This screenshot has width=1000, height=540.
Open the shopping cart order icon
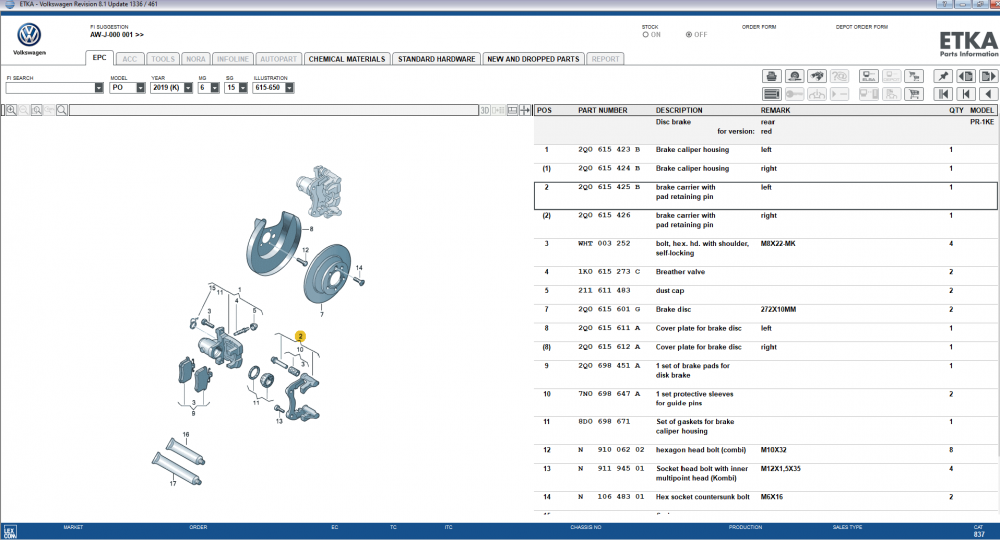914,94
